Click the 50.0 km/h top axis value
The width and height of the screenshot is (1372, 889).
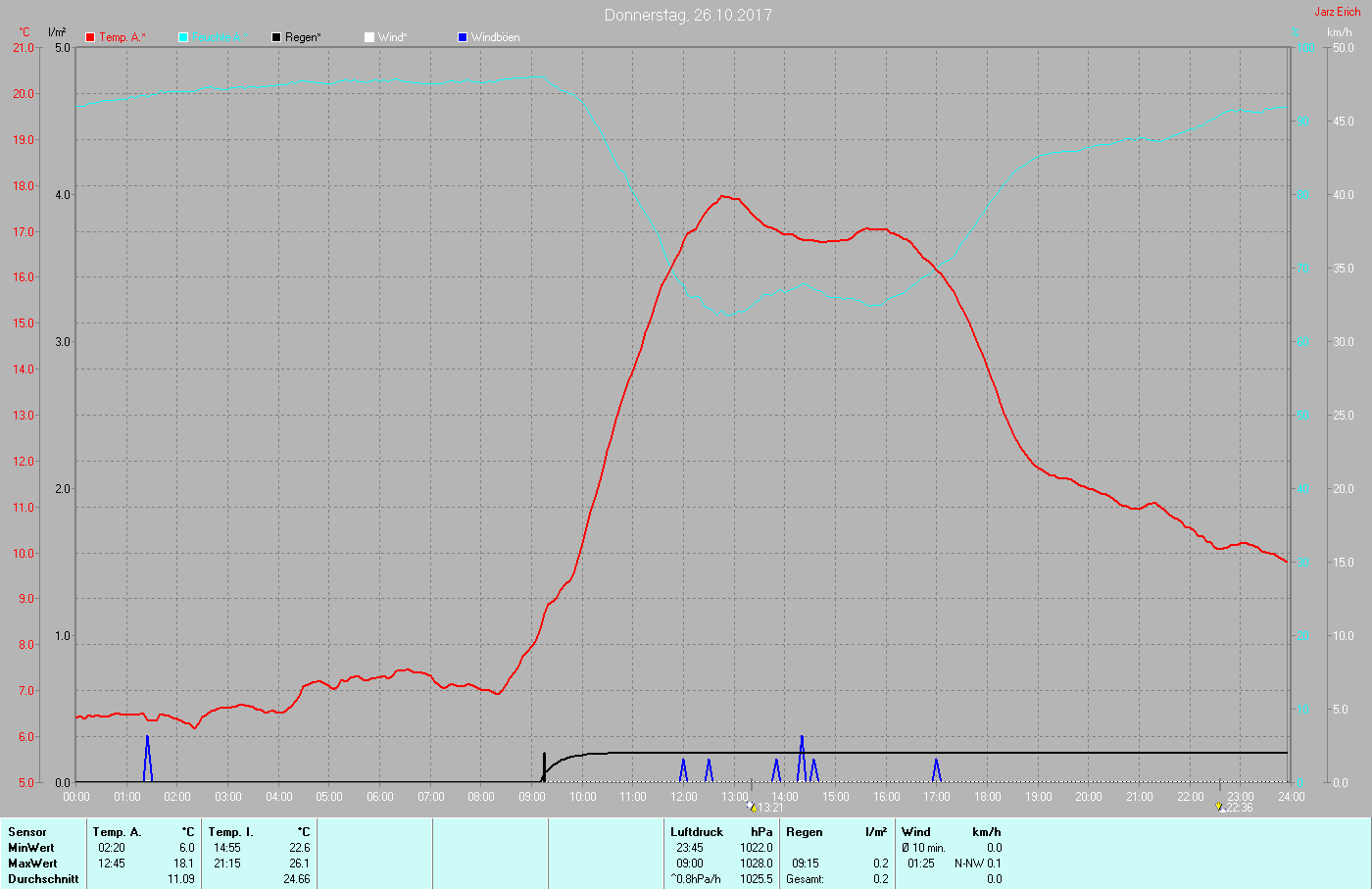[x=1343, y=48]
